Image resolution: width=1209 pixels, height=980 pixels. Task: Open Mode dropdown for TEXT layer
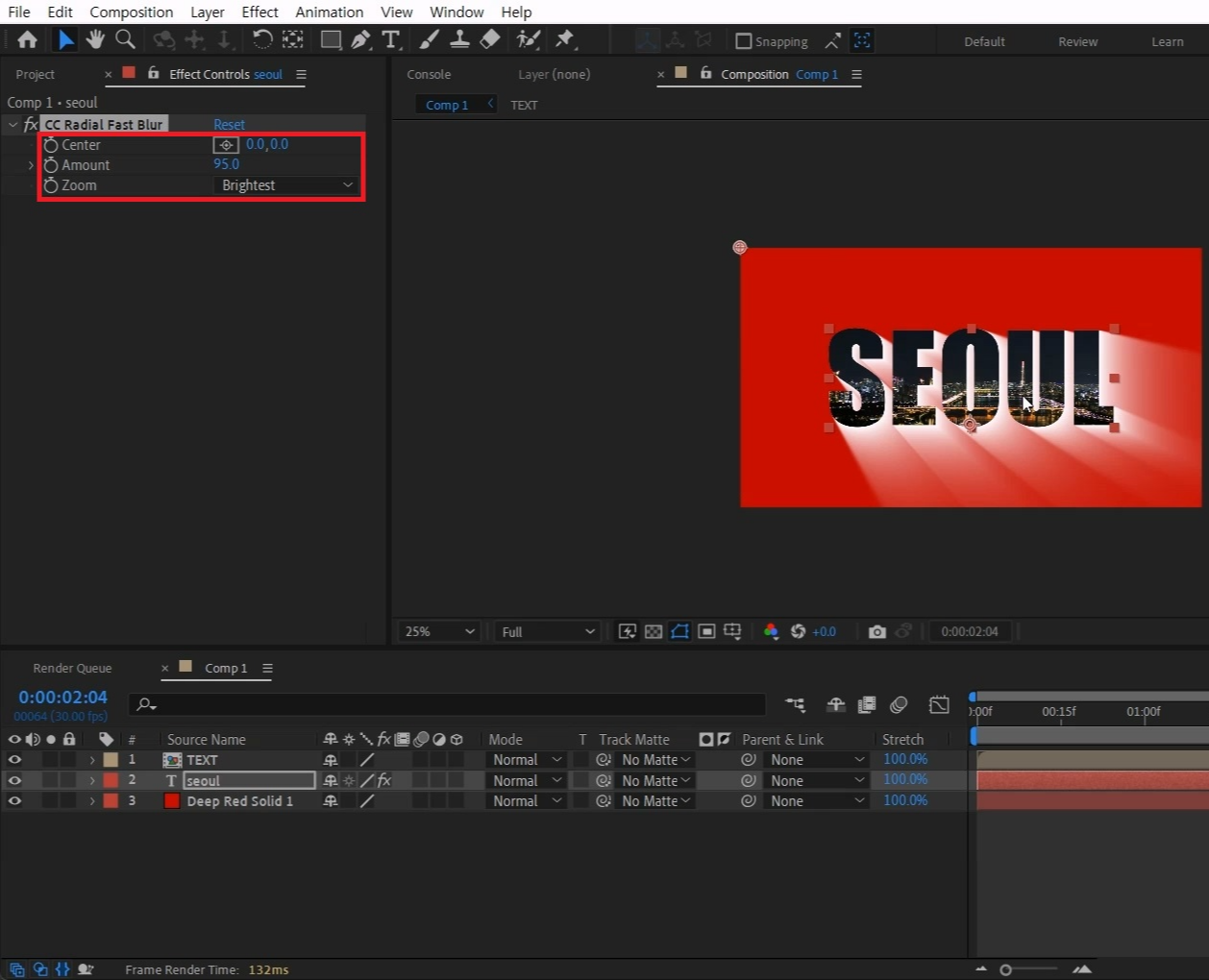point(526,760)
